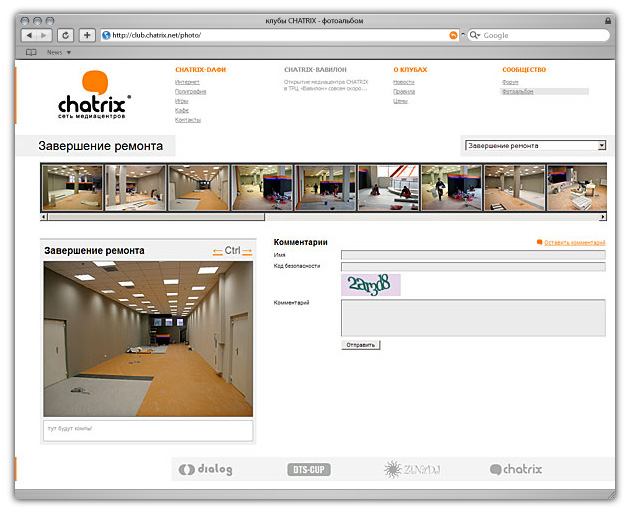Click the browser Back arrow button
This screenshot has width=631, height=513.
point(29,35)
